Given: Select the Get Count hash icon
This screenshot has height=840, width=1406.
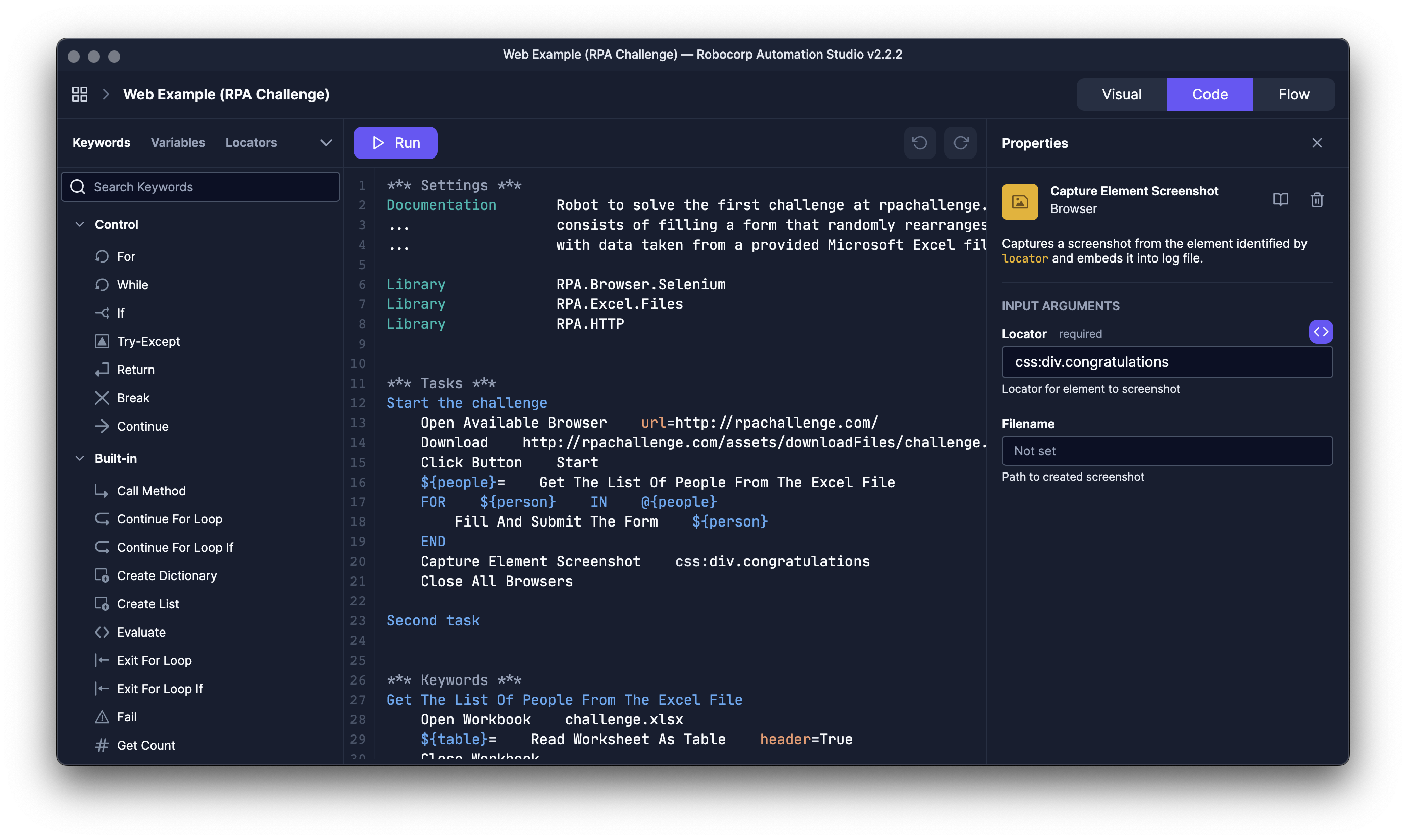Looking at the screenshot, I should pos(102,746).
